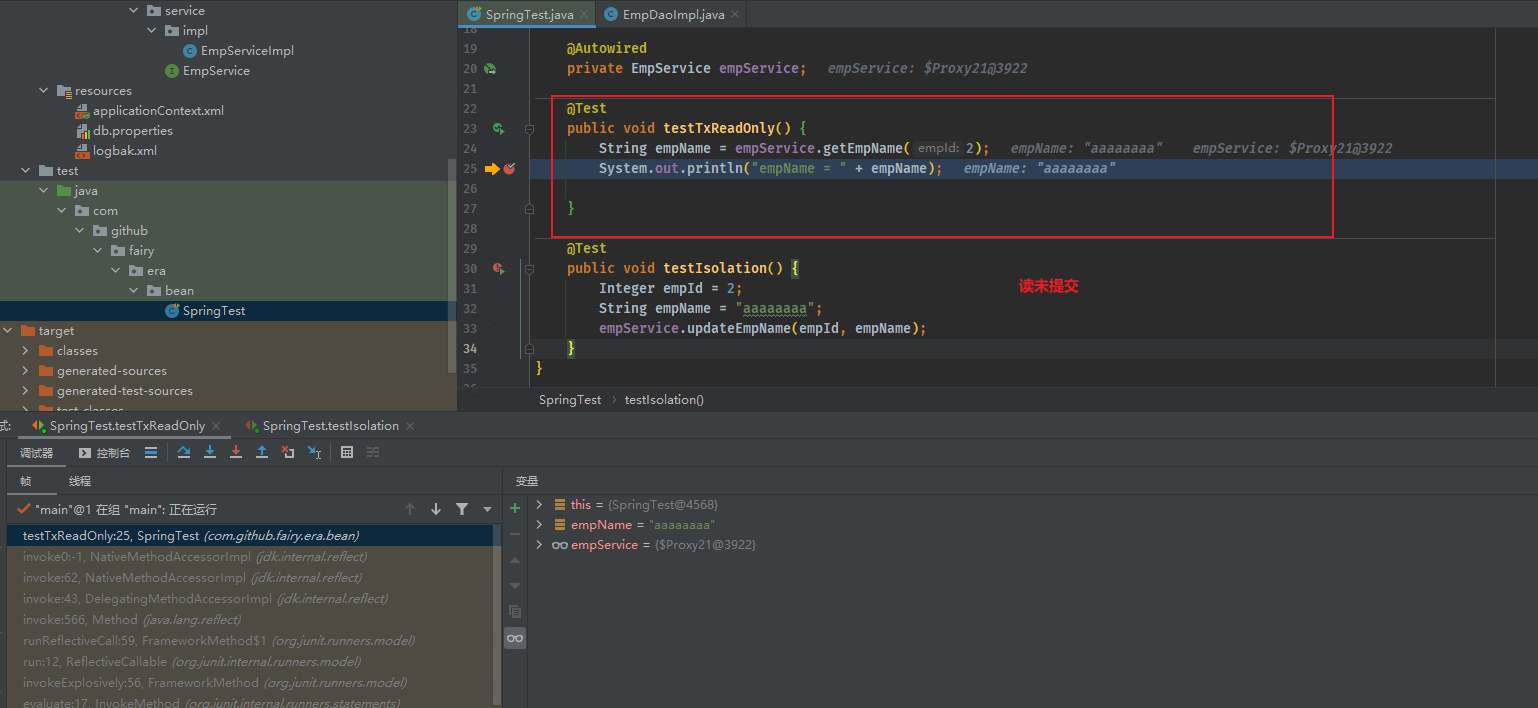Fold the testTxReadOnly method at line 23
This screenshot has height=708, width=1538.
pos(529,128)
